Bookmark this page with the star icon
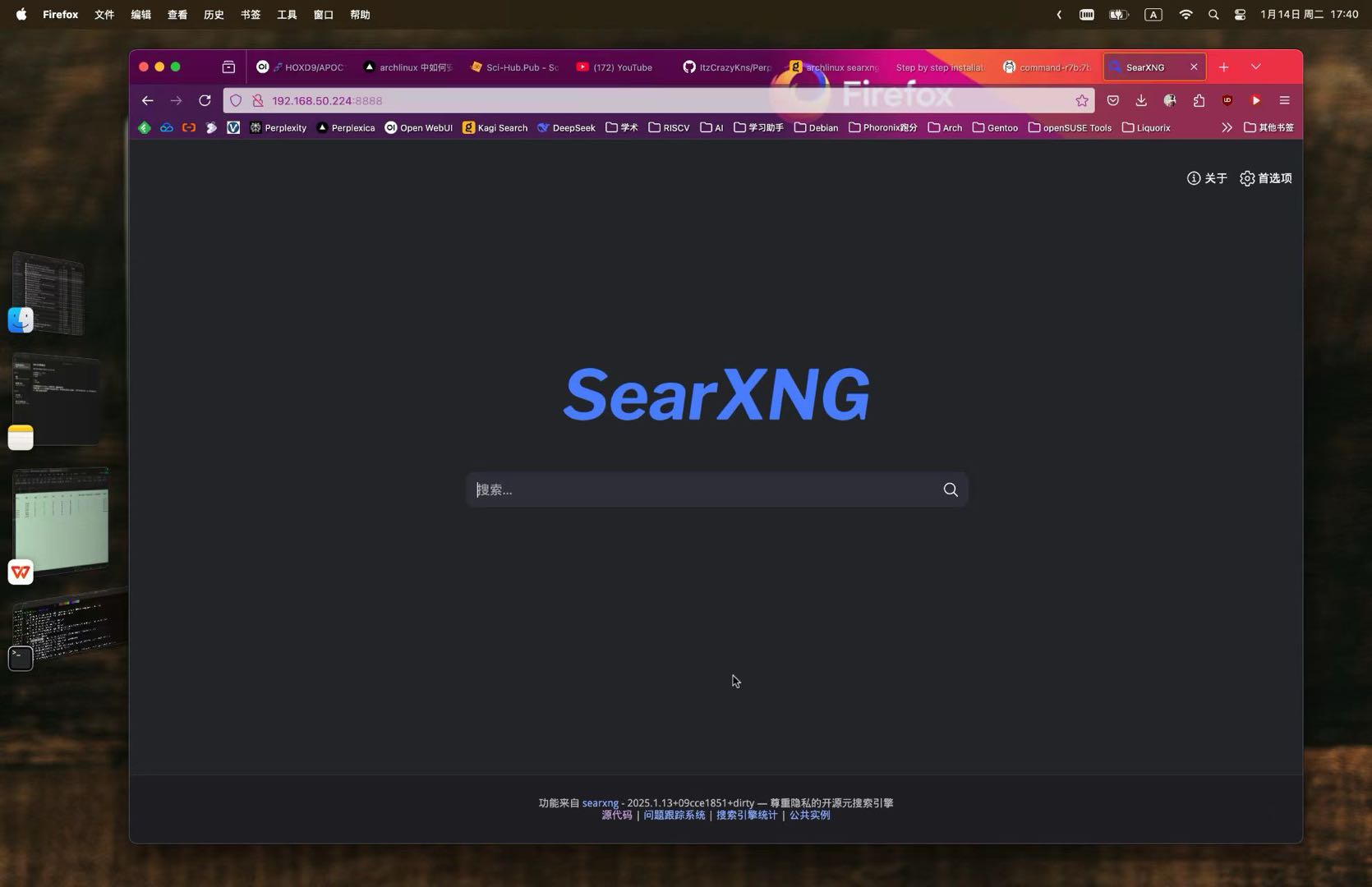The height and width of the screenshot is (887, 1372). tap(1082, 100)
